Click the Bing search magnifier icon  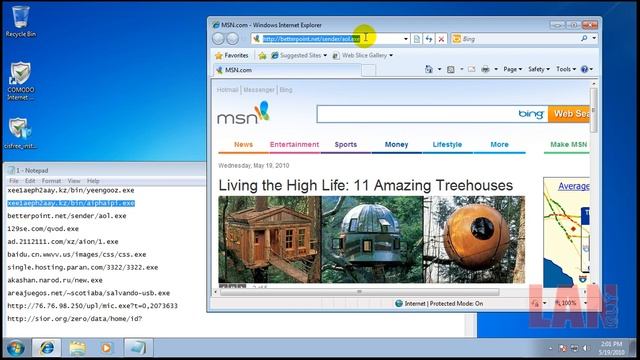pyautogui.click(x=584, y=38)
